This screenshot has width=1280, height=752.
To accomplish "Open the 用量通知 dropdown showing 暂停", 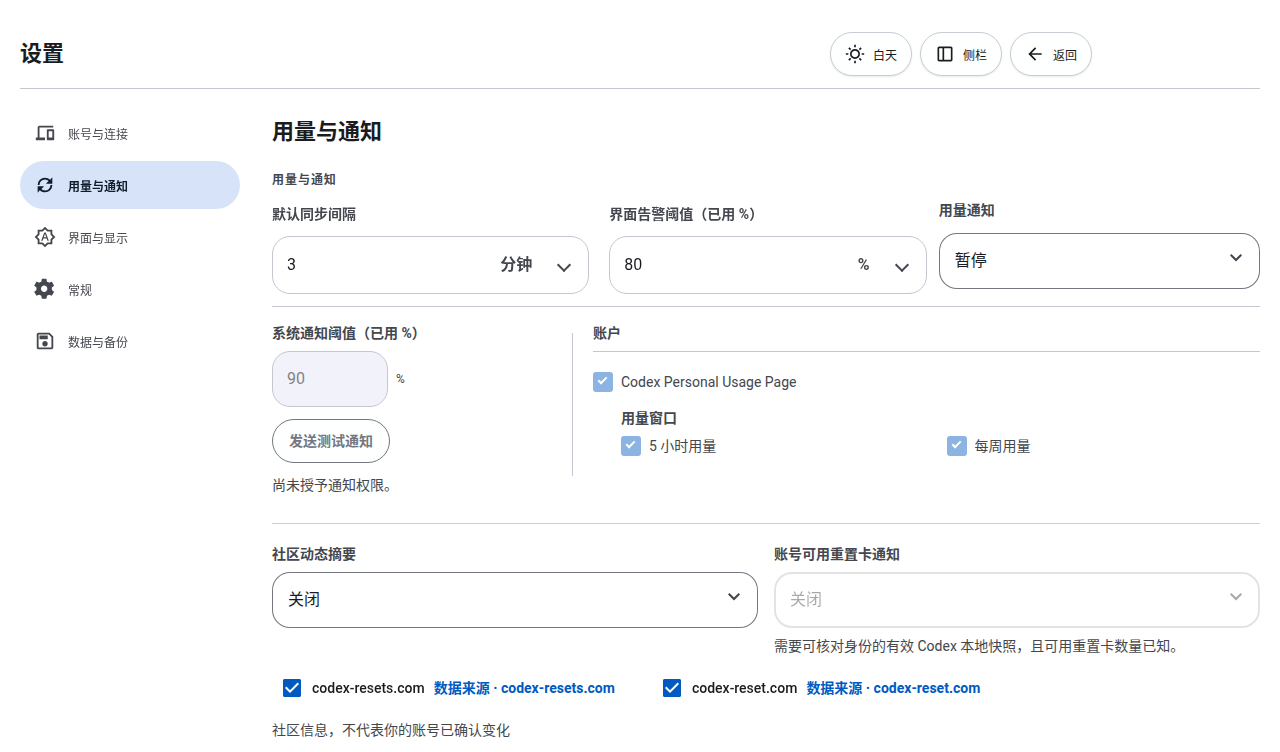I will coord(1099,261).
